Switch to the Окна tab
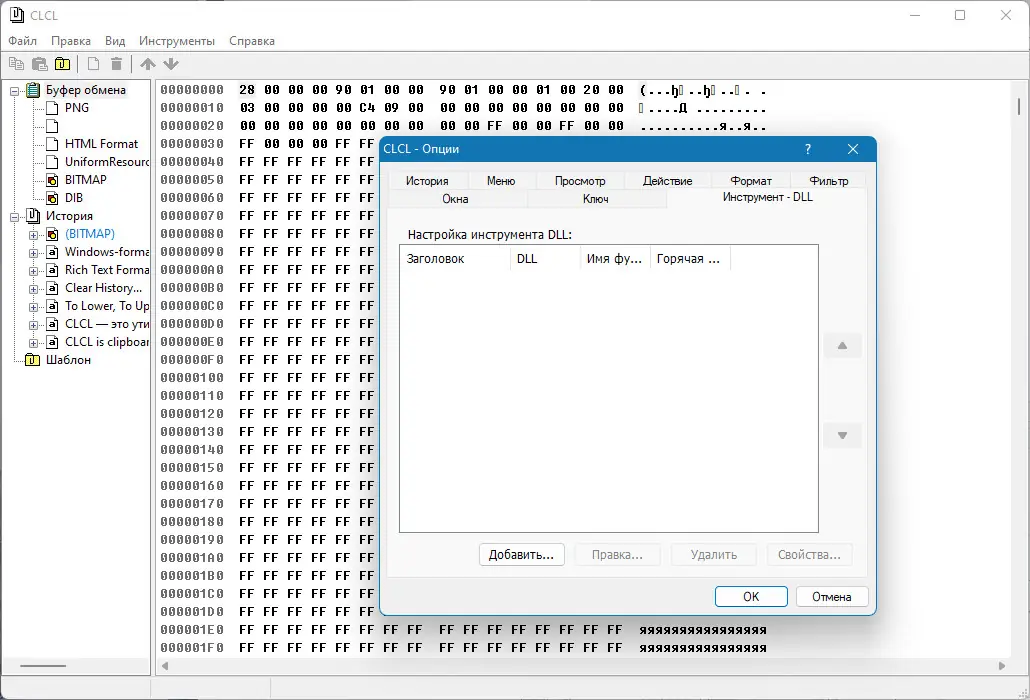1030x700 pixels. [x=455, y=199]
